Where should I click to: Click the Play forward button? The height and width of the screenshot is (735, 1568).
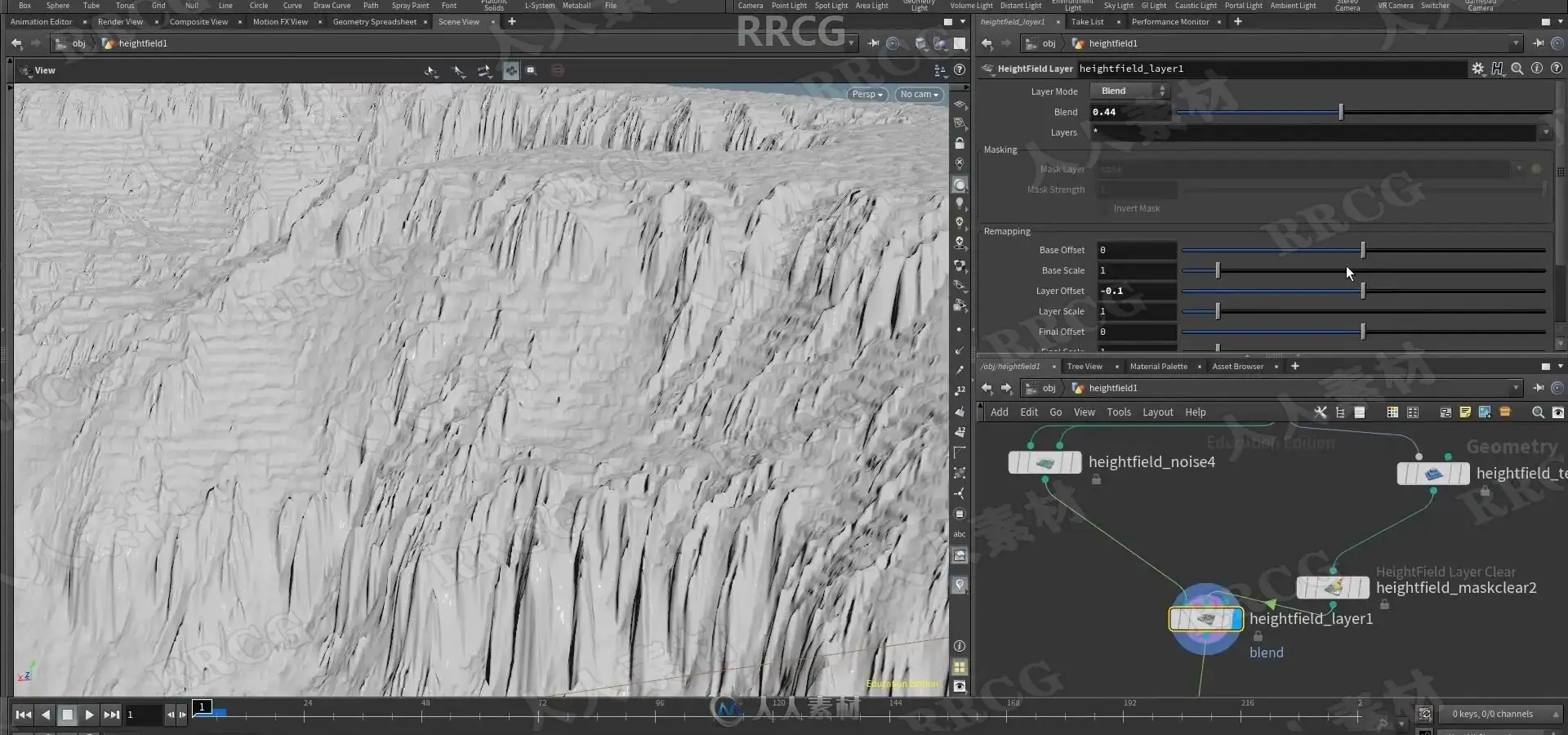[89, 715]
